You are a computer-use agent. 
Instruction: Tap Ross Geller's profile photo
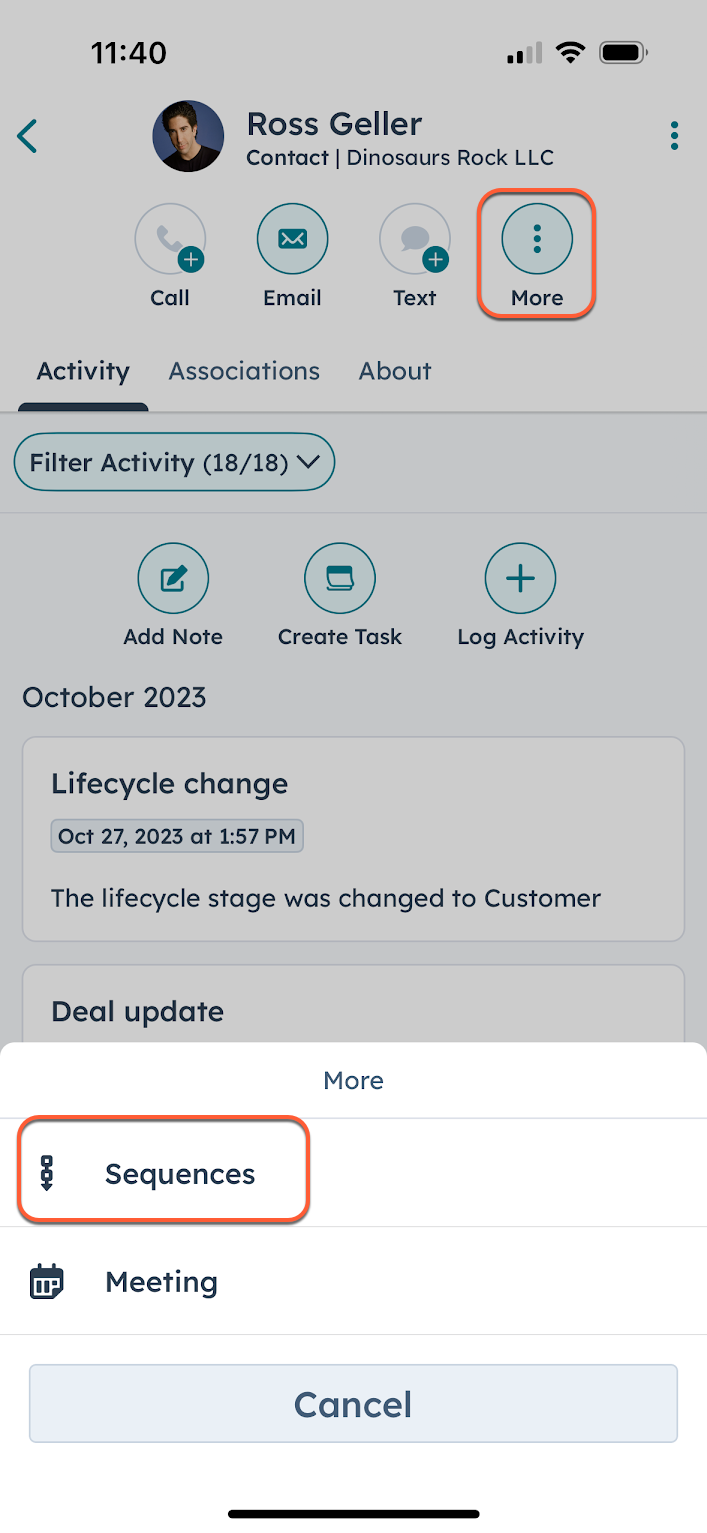point(188,135)
